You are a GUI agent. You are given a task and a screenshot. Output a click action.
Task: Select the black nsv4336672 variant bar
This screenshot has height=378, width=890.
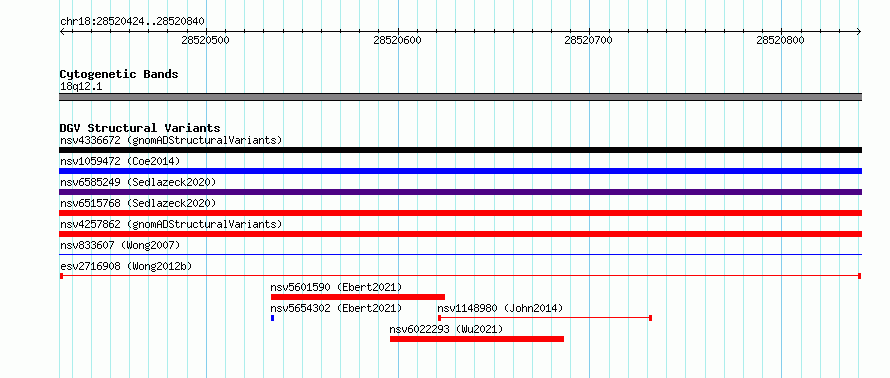point(460,150)
